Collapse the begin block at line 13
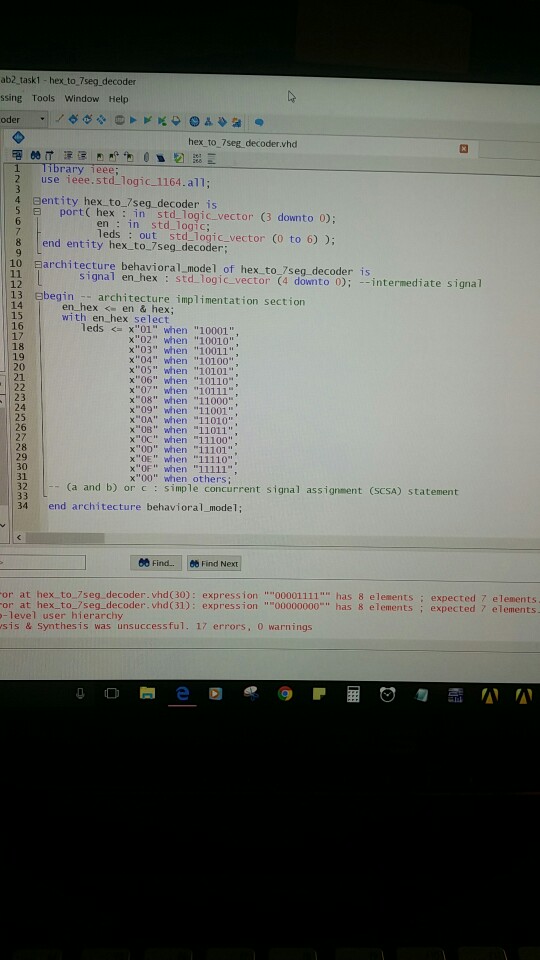This screenshot has height=960, width=540. coord(39,296)
